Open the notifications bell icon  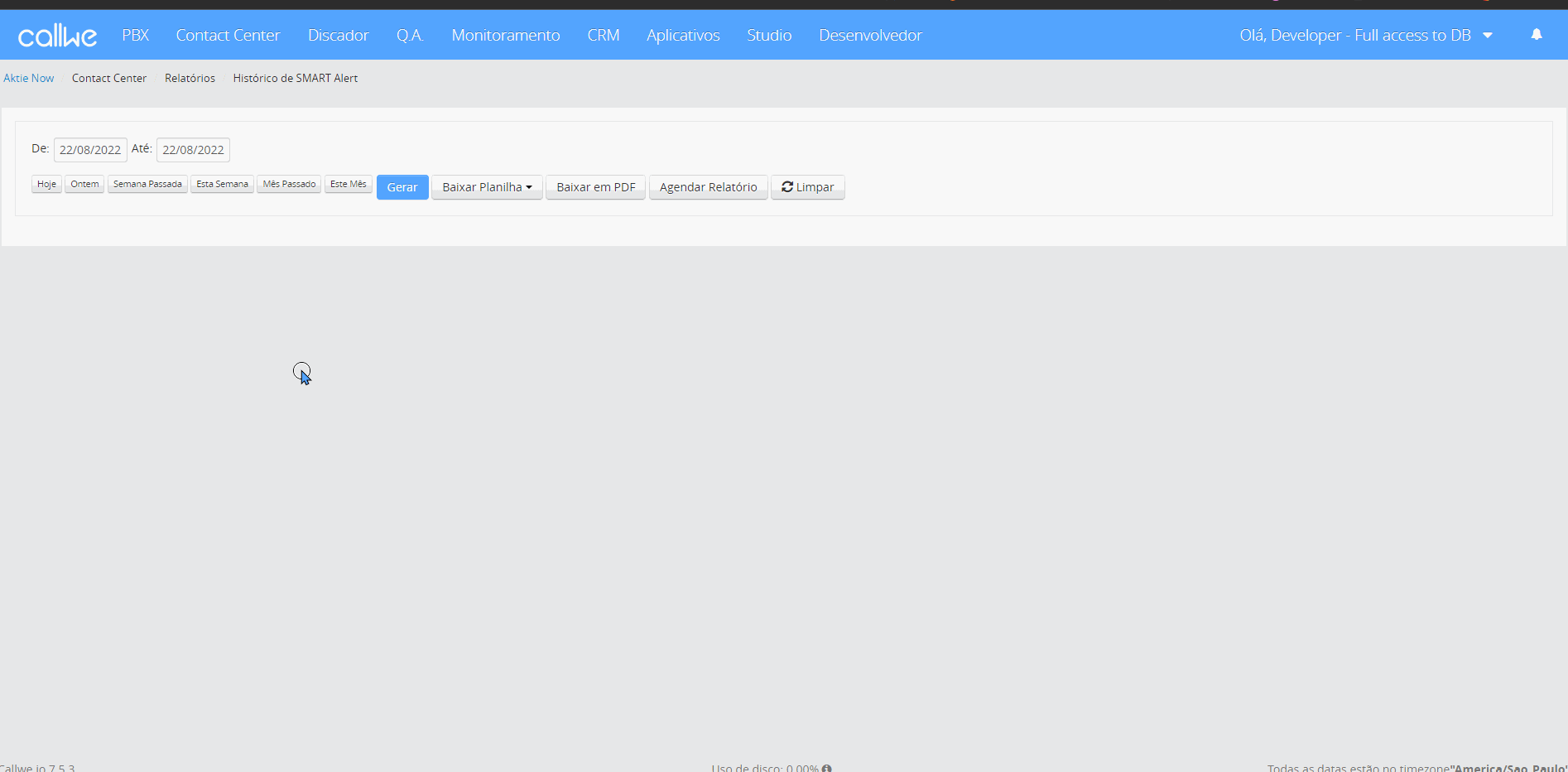(x=1537, y=35)
